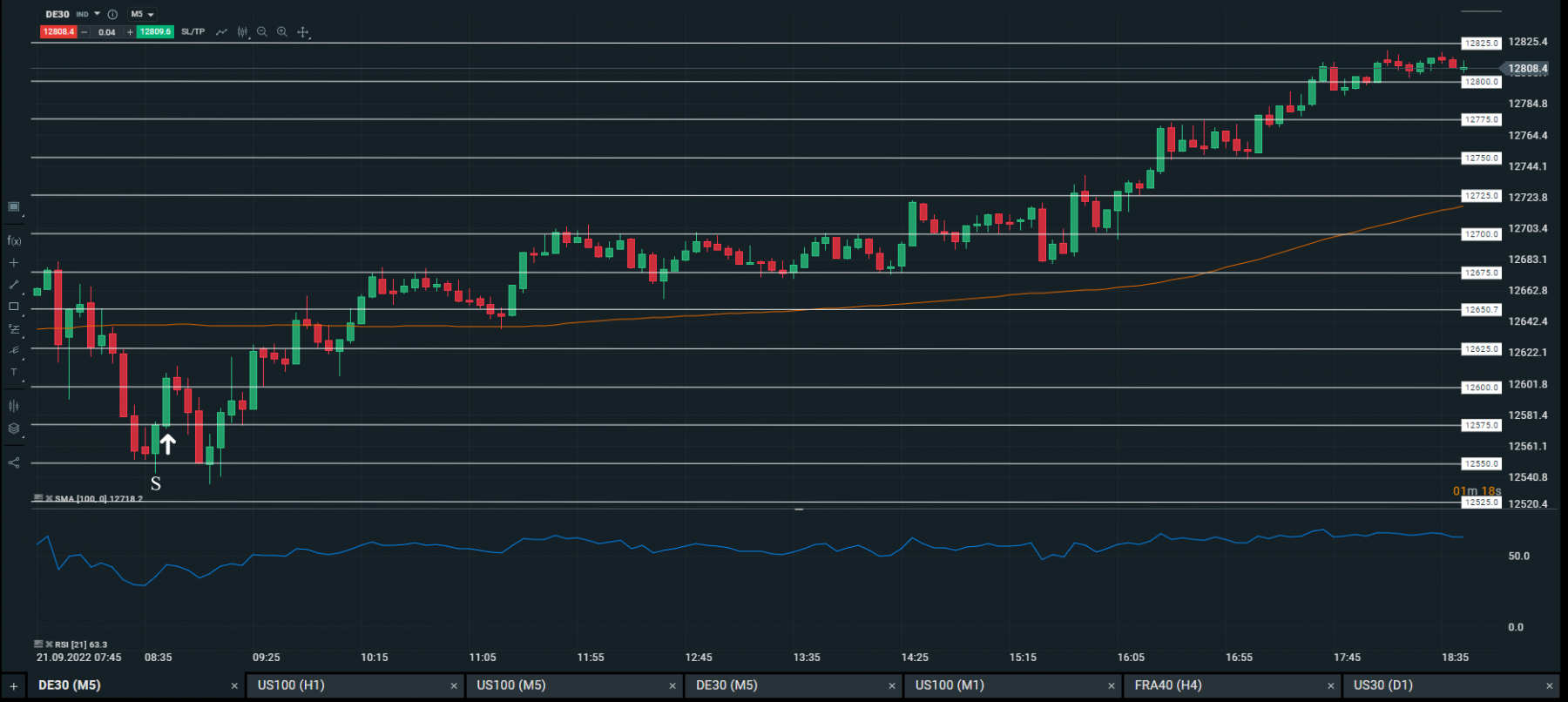Screen dimensions: 1568x702
Task: Zoom in the chart with magnifier
Action: 282,32
